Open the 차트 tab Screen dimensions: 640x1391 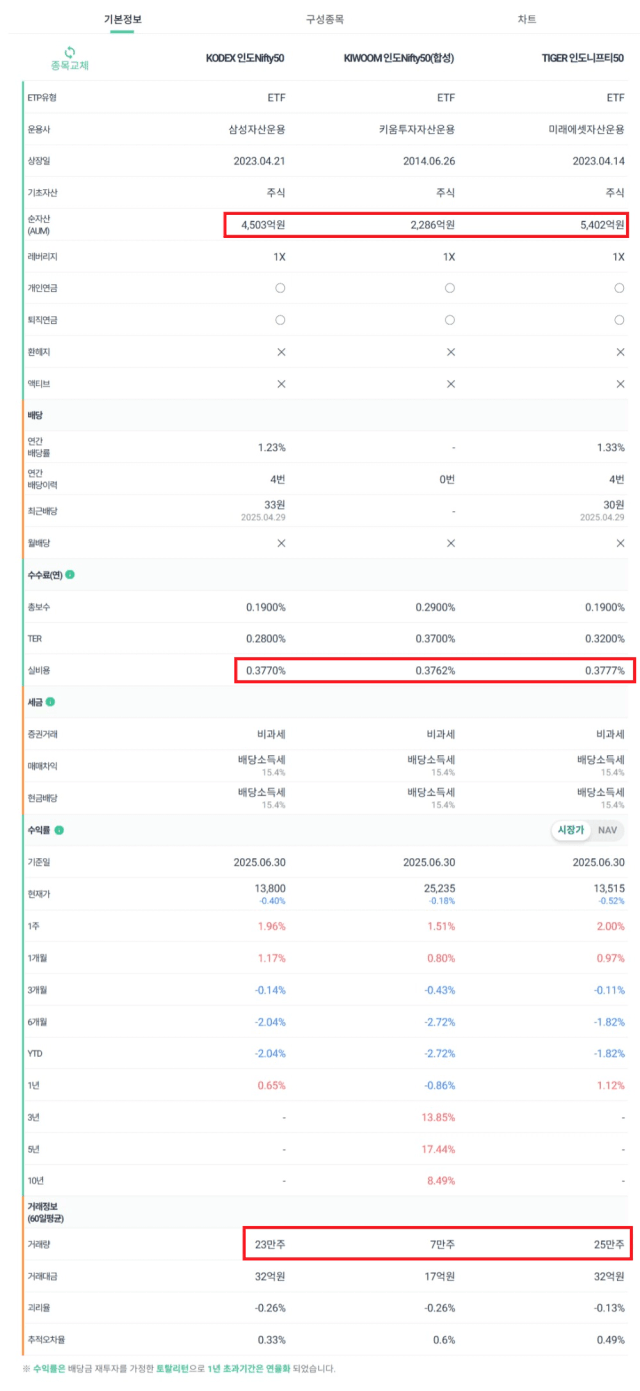point(527,19)
